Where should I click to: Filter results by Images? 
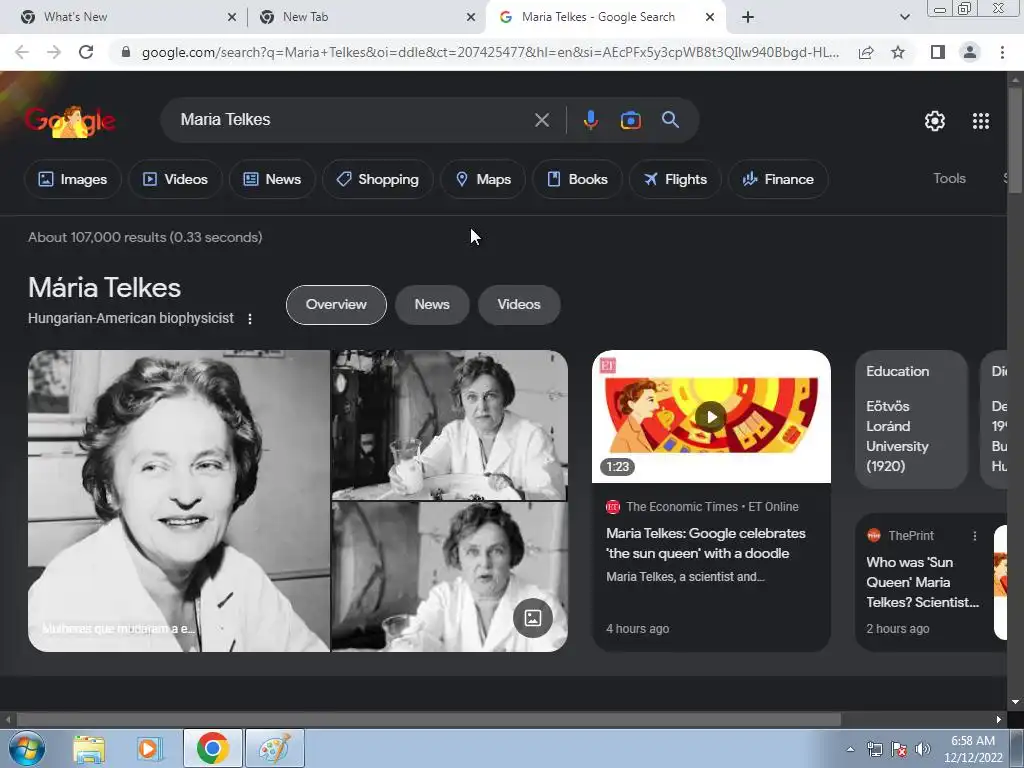72,179
